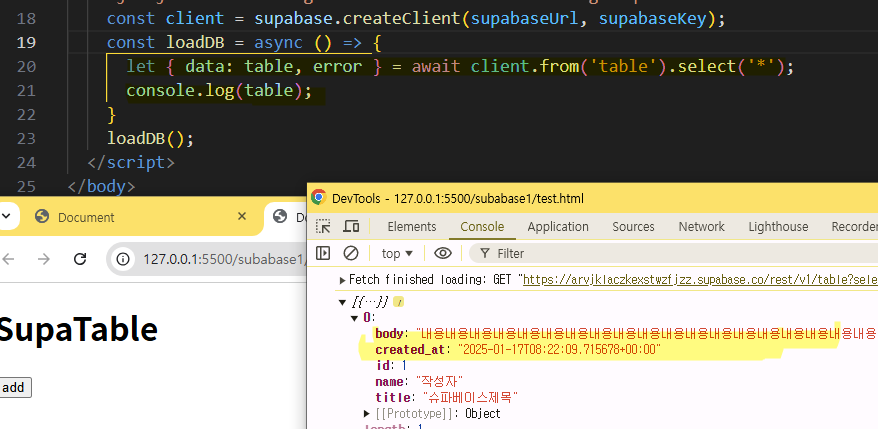Click the inspect element picker icon
This screenshot has height=429, width=878.
click(x=324, y=227)
